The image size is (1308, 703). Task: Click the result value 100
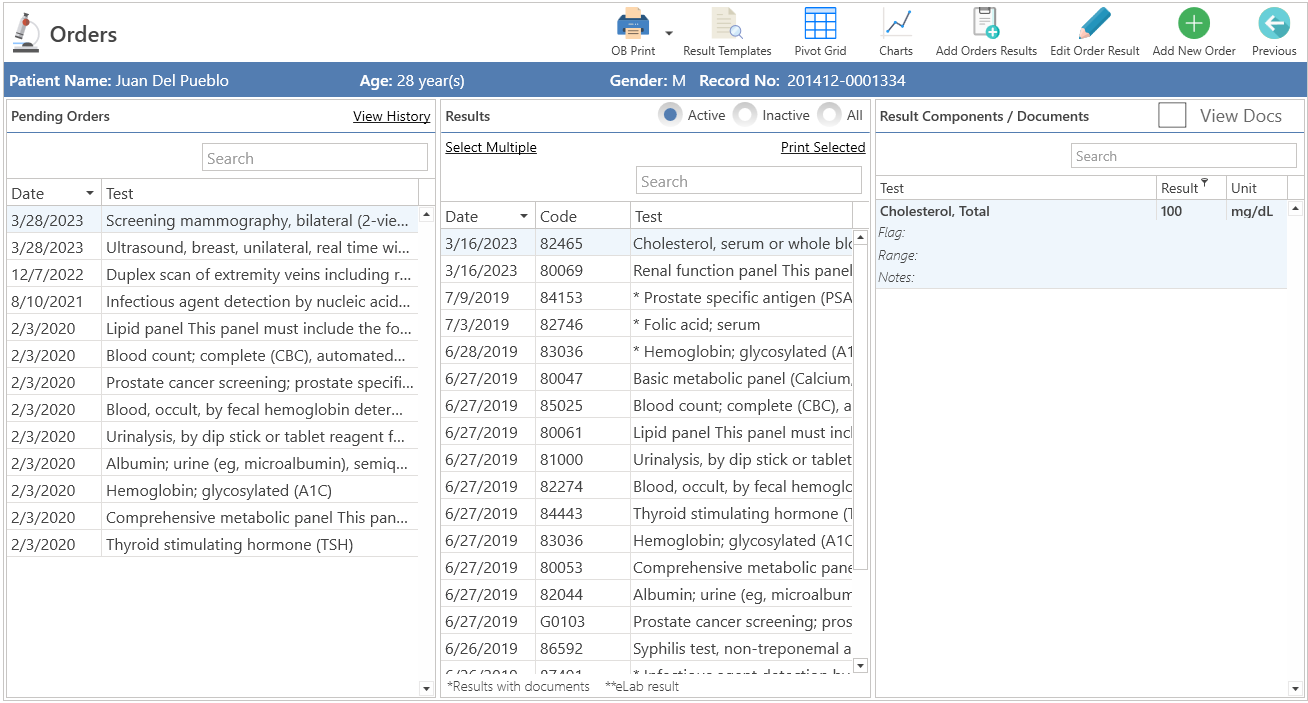click(1171, 211)
